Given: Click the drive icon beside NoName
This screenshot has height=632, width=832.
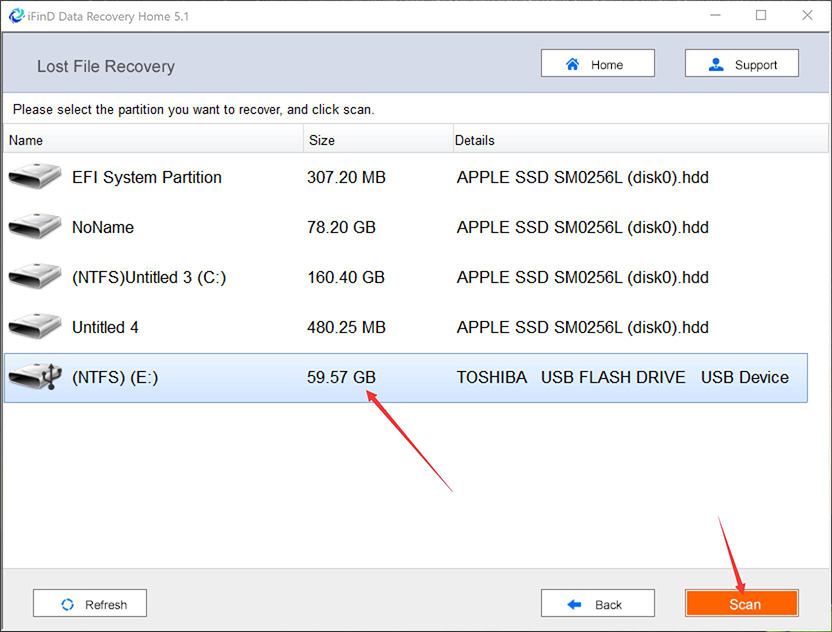Looking at the screenshot, I should tap(35, 226).
